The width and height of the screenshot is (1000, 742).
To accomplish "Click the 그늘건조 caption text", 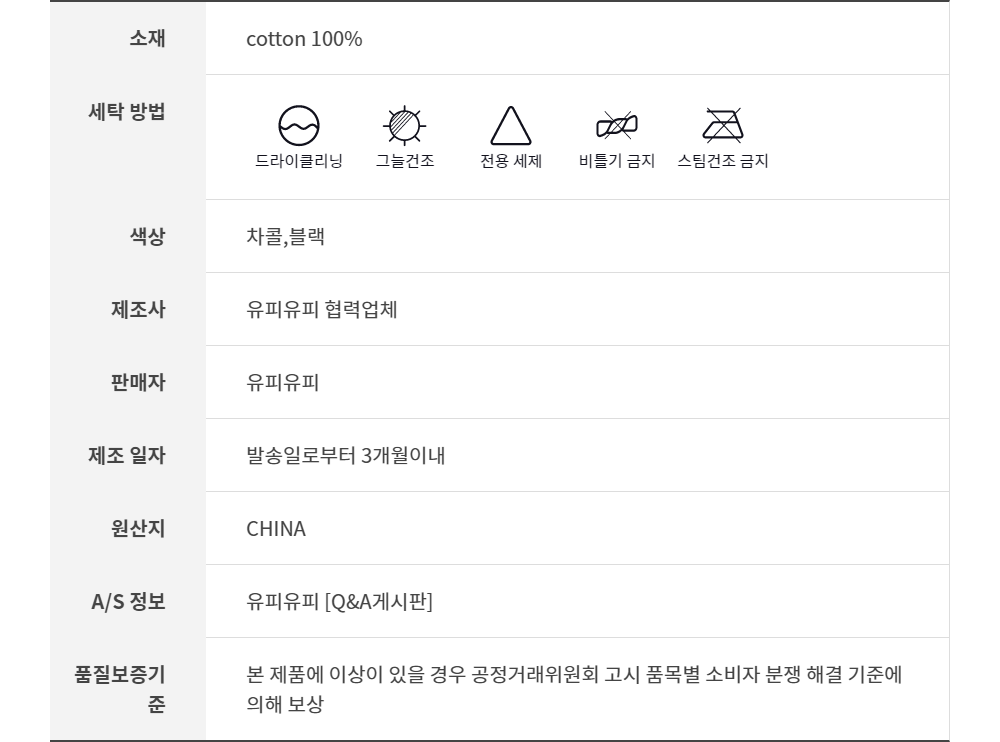I will pyautogui.click(x=405, y=161).
